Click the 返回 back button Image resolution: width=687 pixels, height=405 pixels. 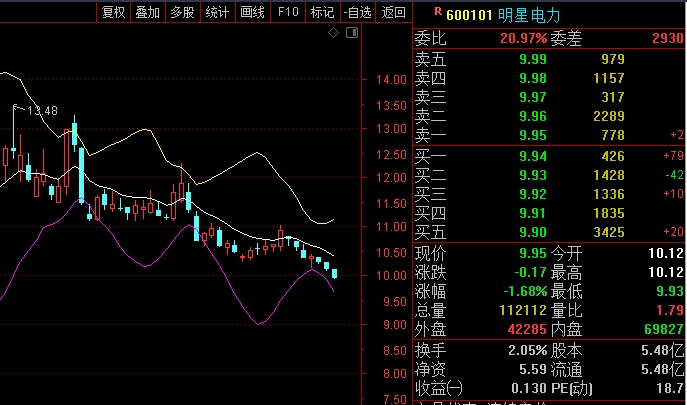(393, 12)
